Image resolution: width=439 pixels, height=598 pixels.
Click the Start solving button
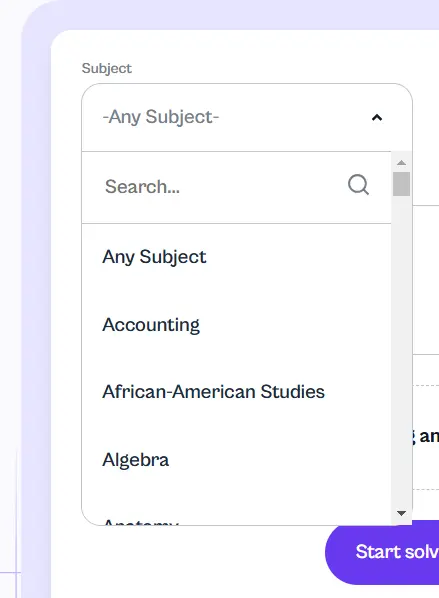tap(382, 552)
